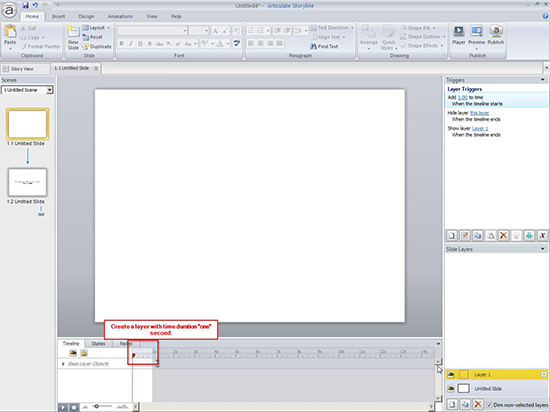Select the 1.2 Untitled Slide thumbnail
This screenshot has width=550, height=412.
(27, 182)
